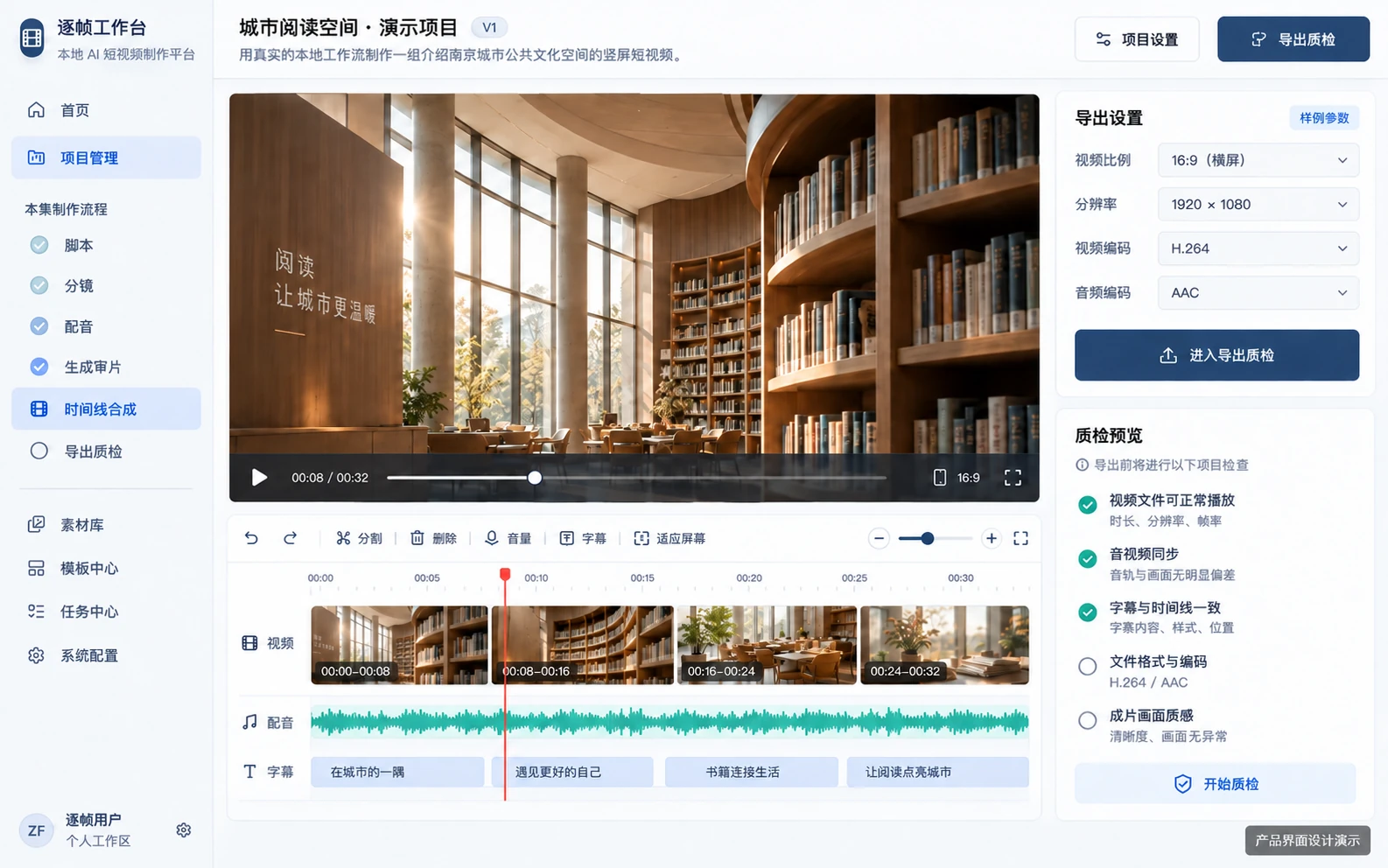Go to 首页 in the sidebar
The width and height of the screenshot is (1388, 868).
(x=106, y=110)
